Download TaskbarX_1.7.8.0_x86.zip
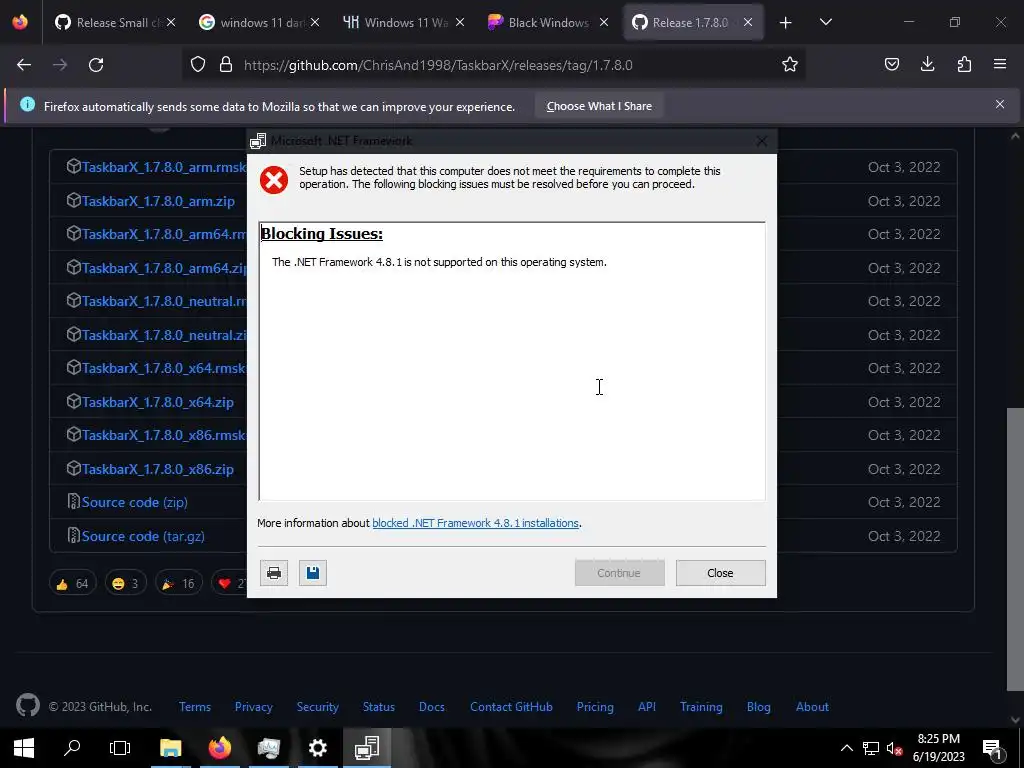 [157, 470]
